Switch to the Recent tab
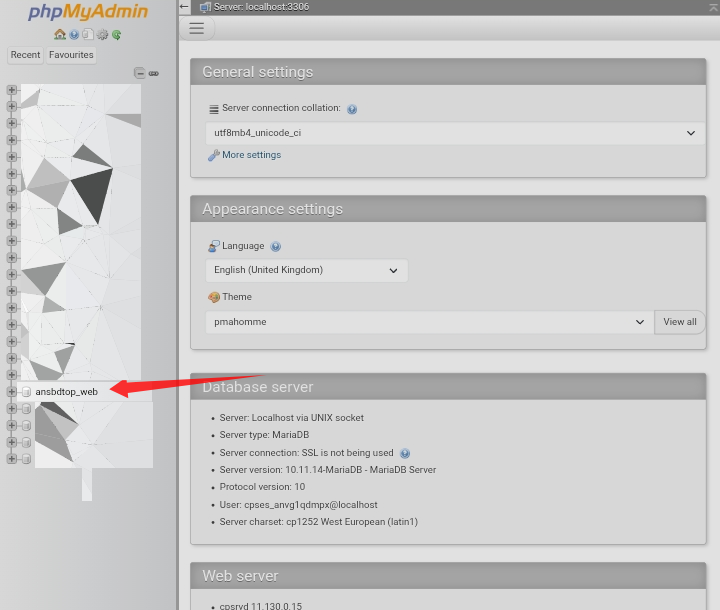The width and height of the screenshot is (720, 610). [x=25, y=55]
